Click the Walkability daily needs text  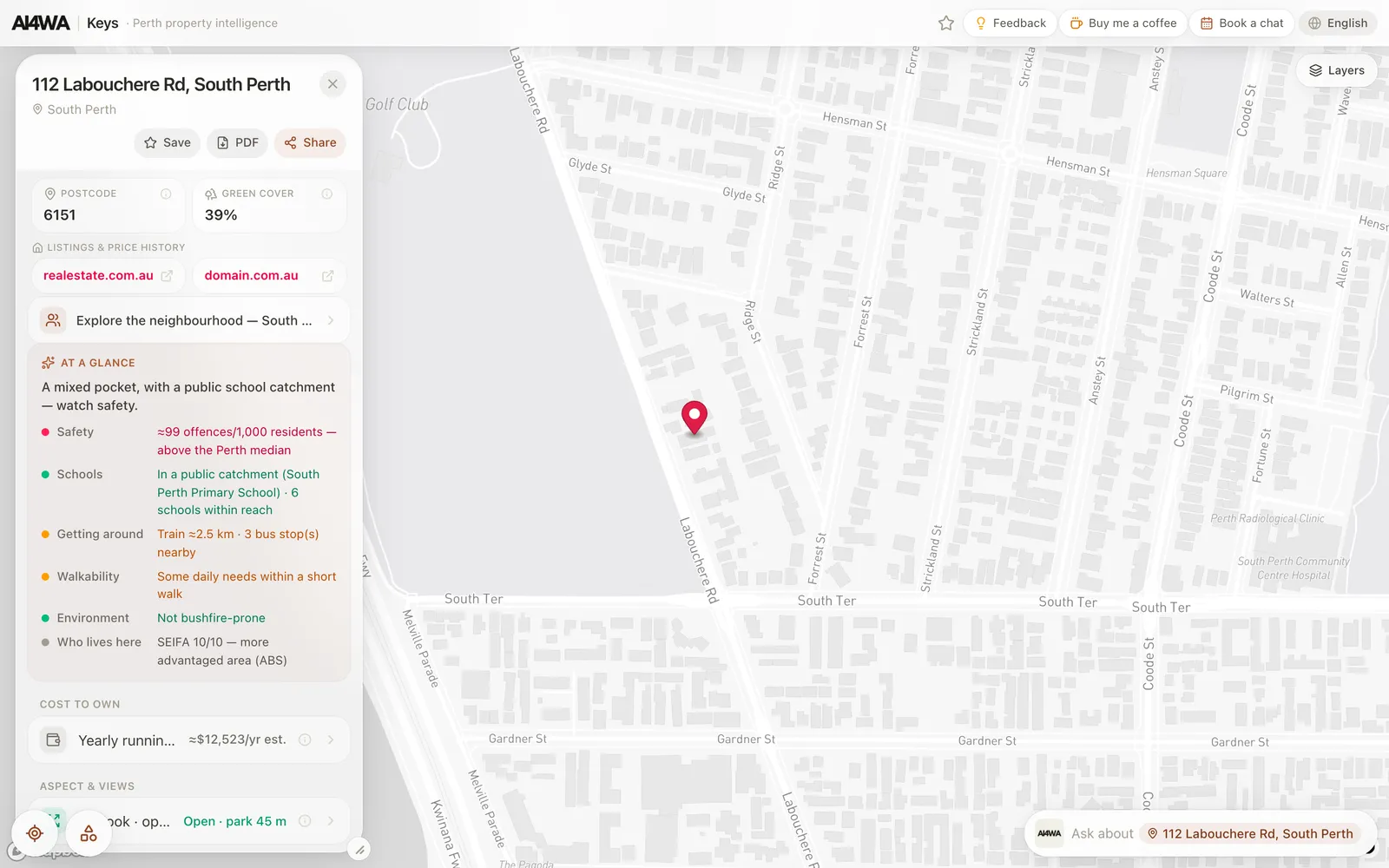(247, 585)
